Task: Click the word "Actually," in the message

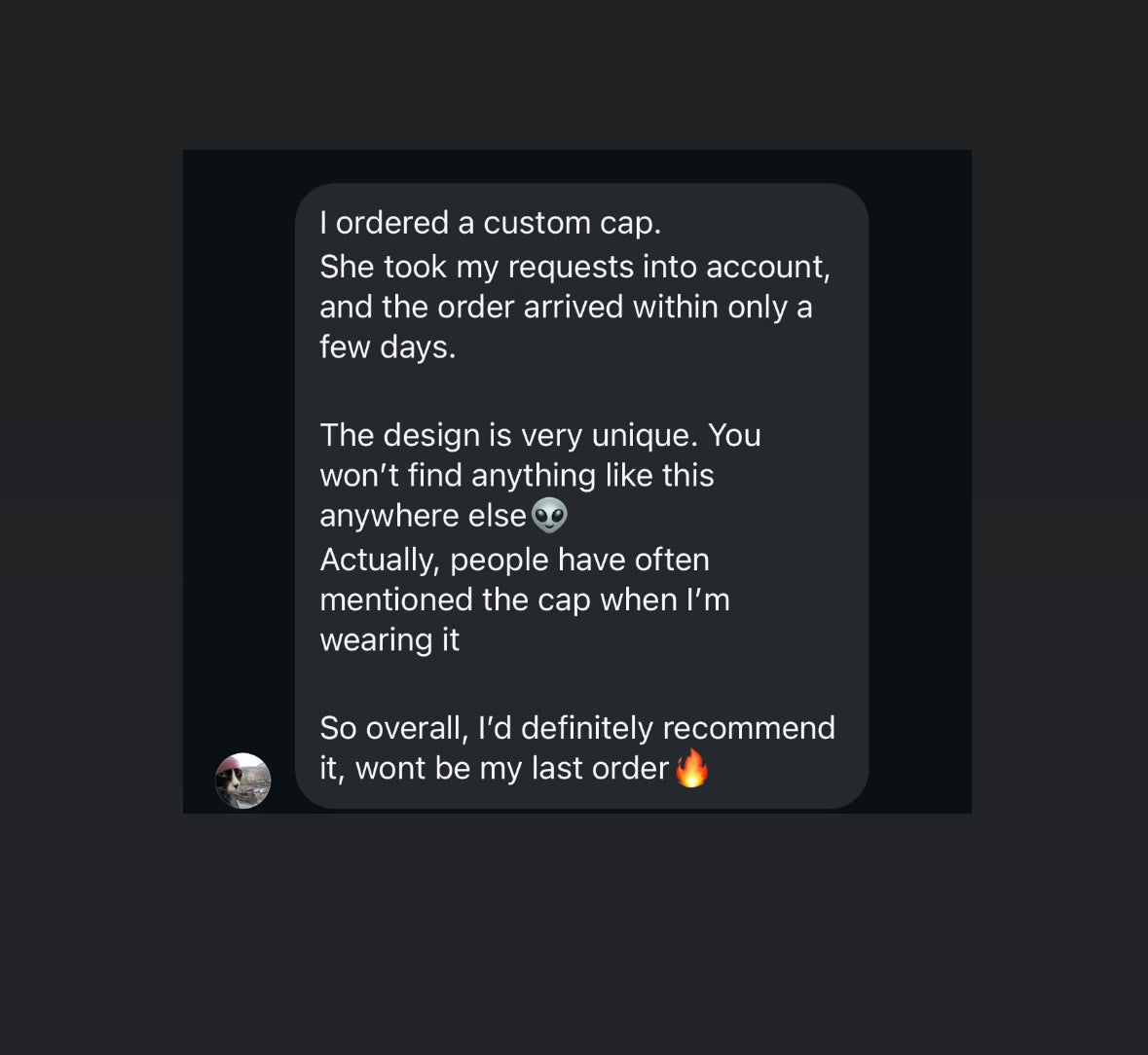Action: (x=380, y=560)
